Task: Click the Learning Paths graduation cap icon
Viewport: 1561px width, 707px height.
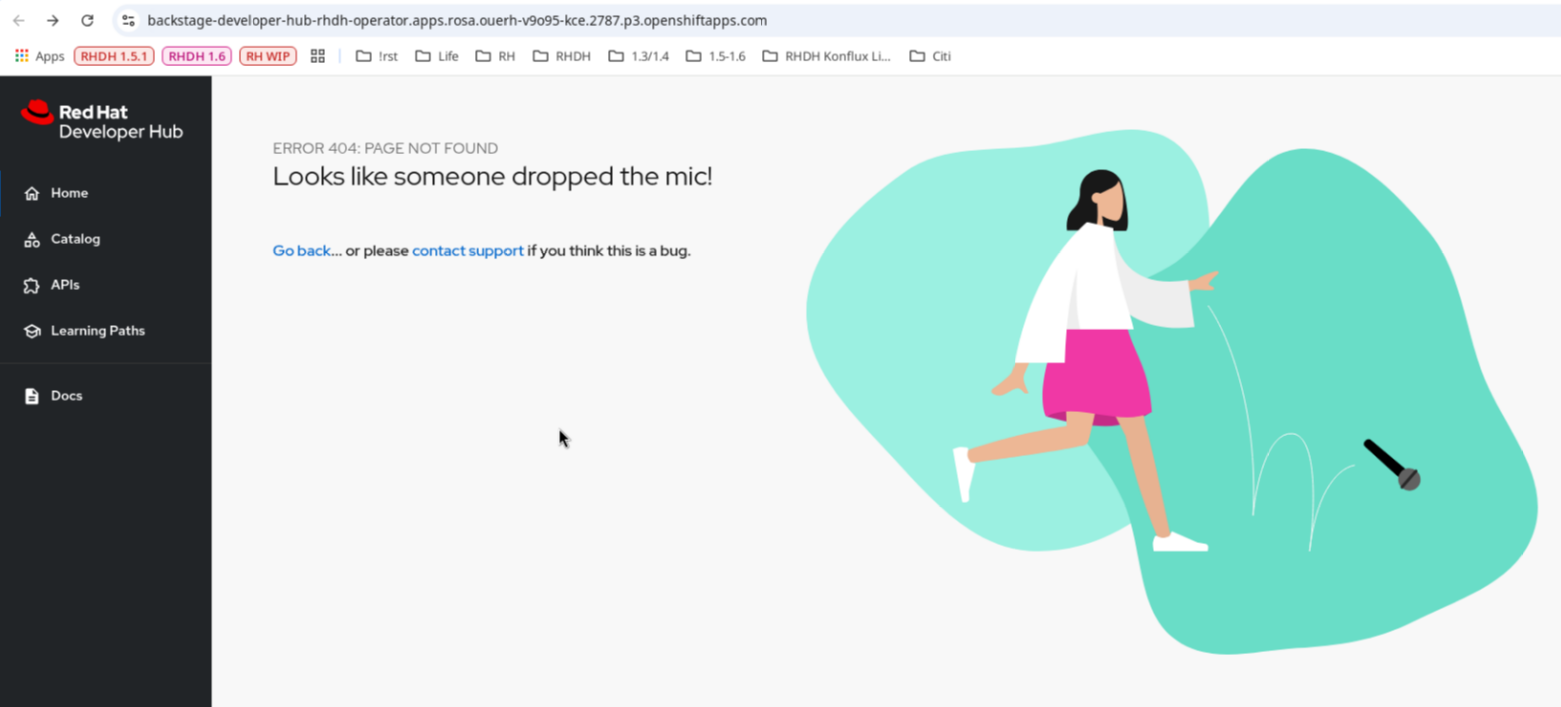Action: pyautogui.click(x=32, y=331)
